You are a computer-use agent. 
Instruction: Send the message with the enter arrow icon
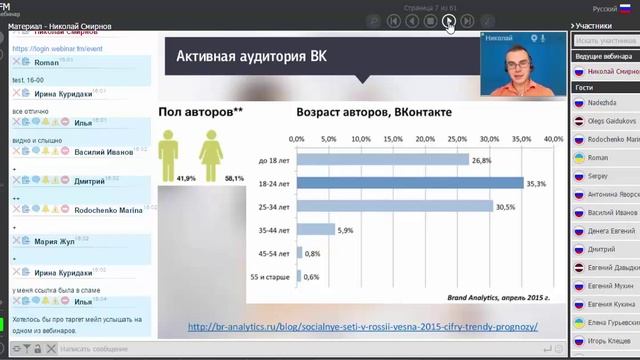(547, 349)
